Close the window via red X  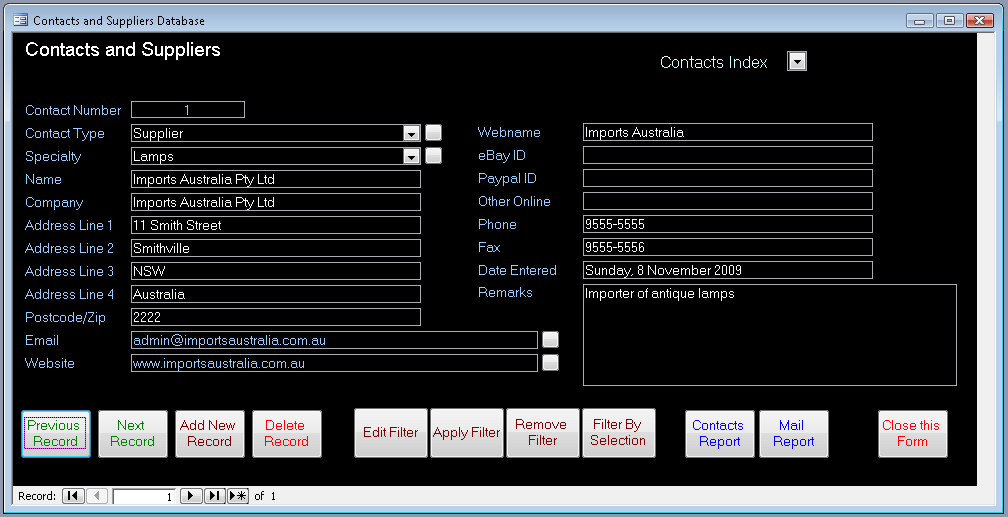coord(980,21)
